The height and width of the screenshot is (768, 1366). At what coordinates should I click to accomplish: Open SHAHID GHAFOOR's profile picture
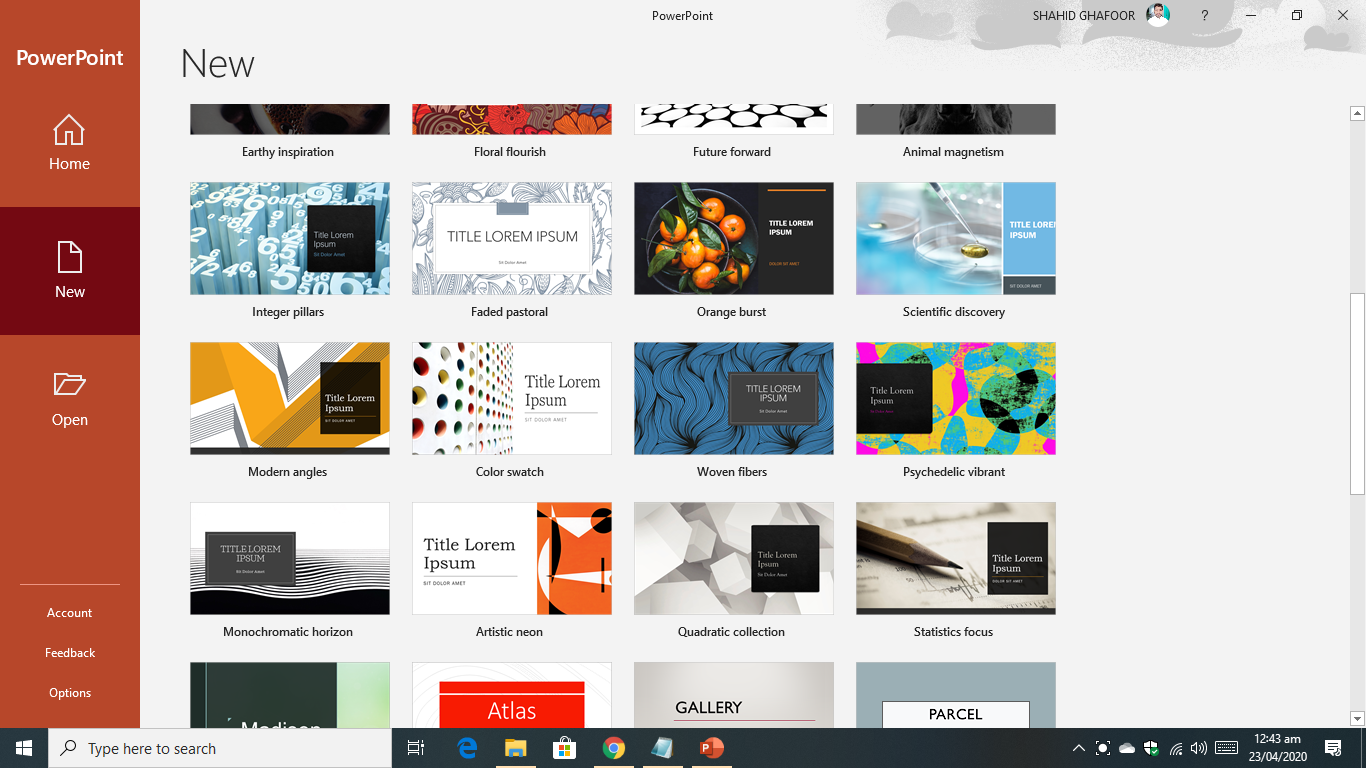point(1157,15)
